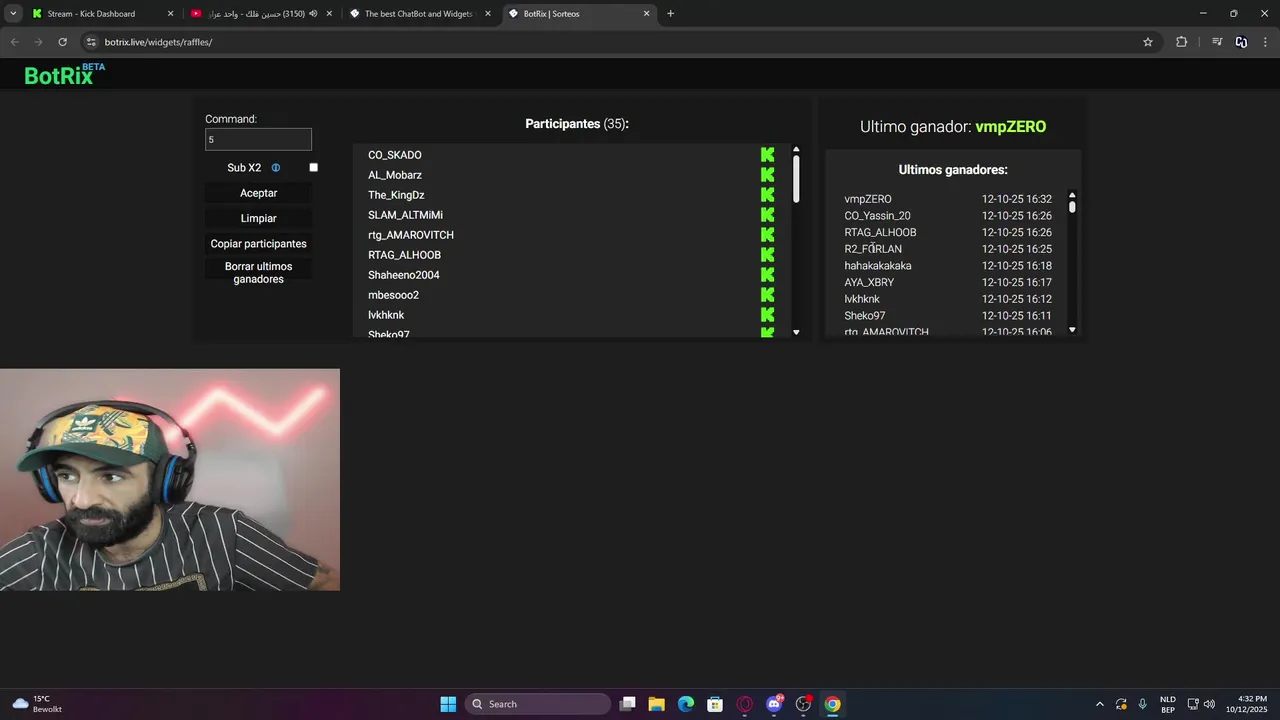The height and width of the screenshot is (720, 1280).
Task: Open File Explorer from taskbar
Action: pos(656,704)
